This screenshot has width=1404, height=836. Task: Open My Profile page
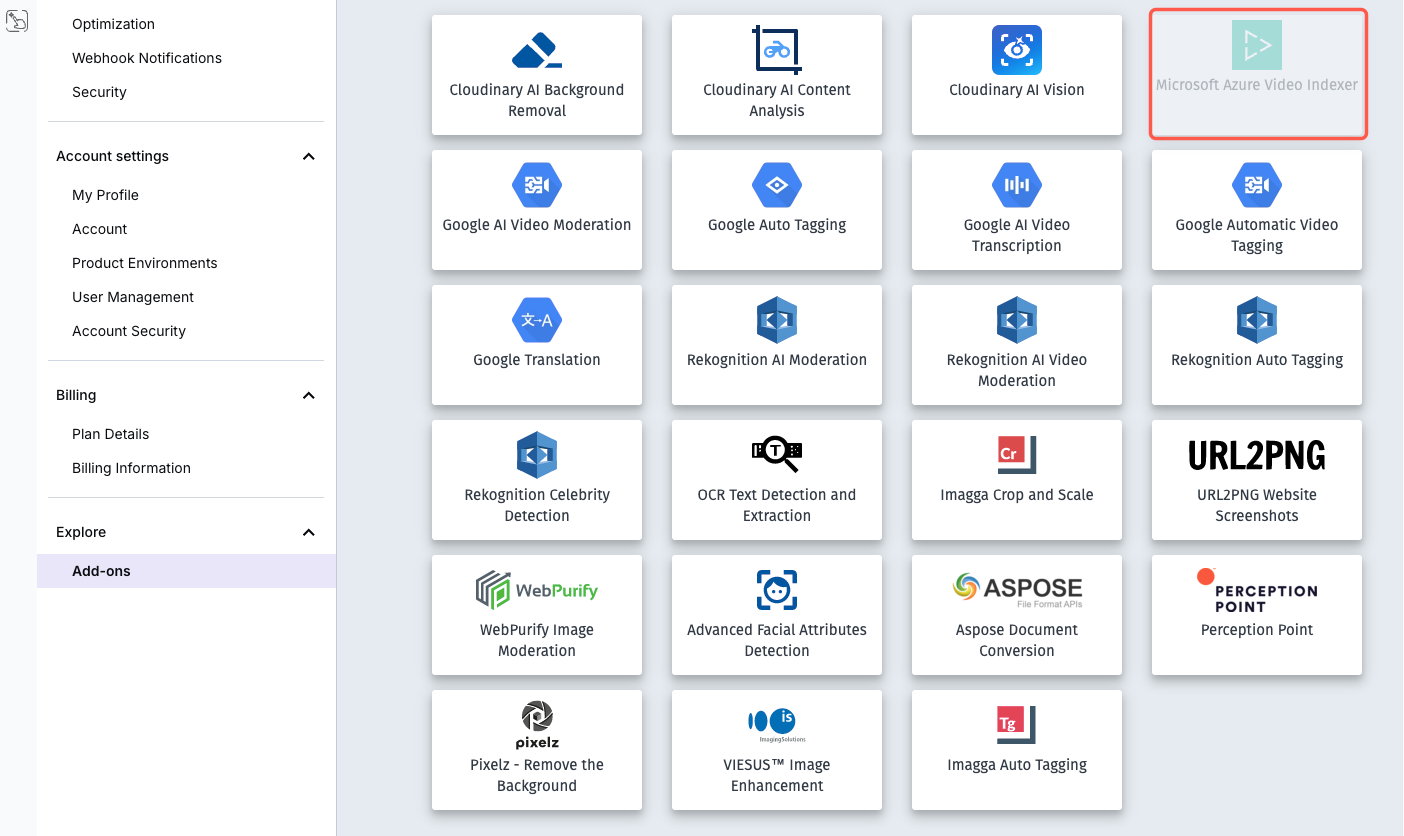pyautogui.click(x=105, y=195)
